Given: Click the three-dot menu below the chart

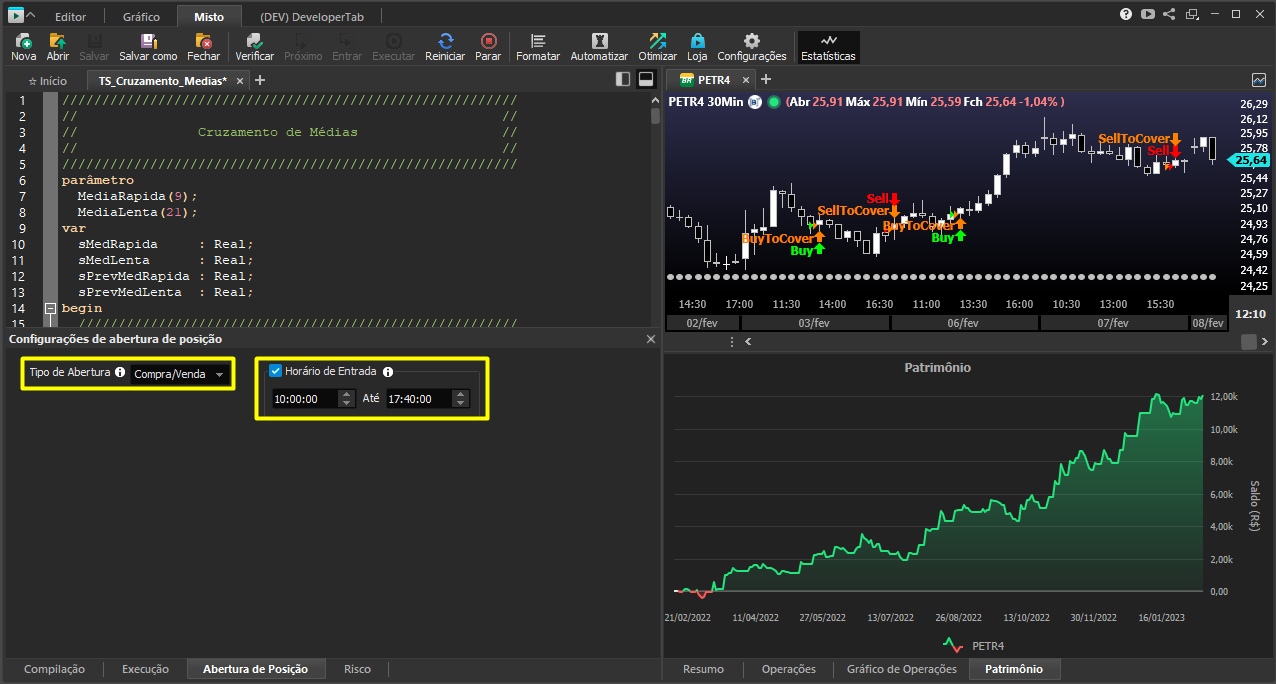Looking at the screenshot, I should pyautogui.click(x=731, y=342).
